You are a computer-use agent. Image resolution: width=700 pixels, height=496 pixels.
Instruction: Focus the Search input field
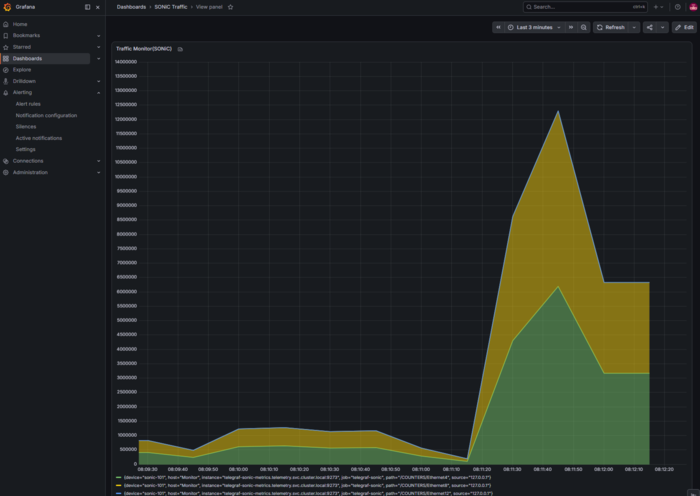(x=585, y=7)
